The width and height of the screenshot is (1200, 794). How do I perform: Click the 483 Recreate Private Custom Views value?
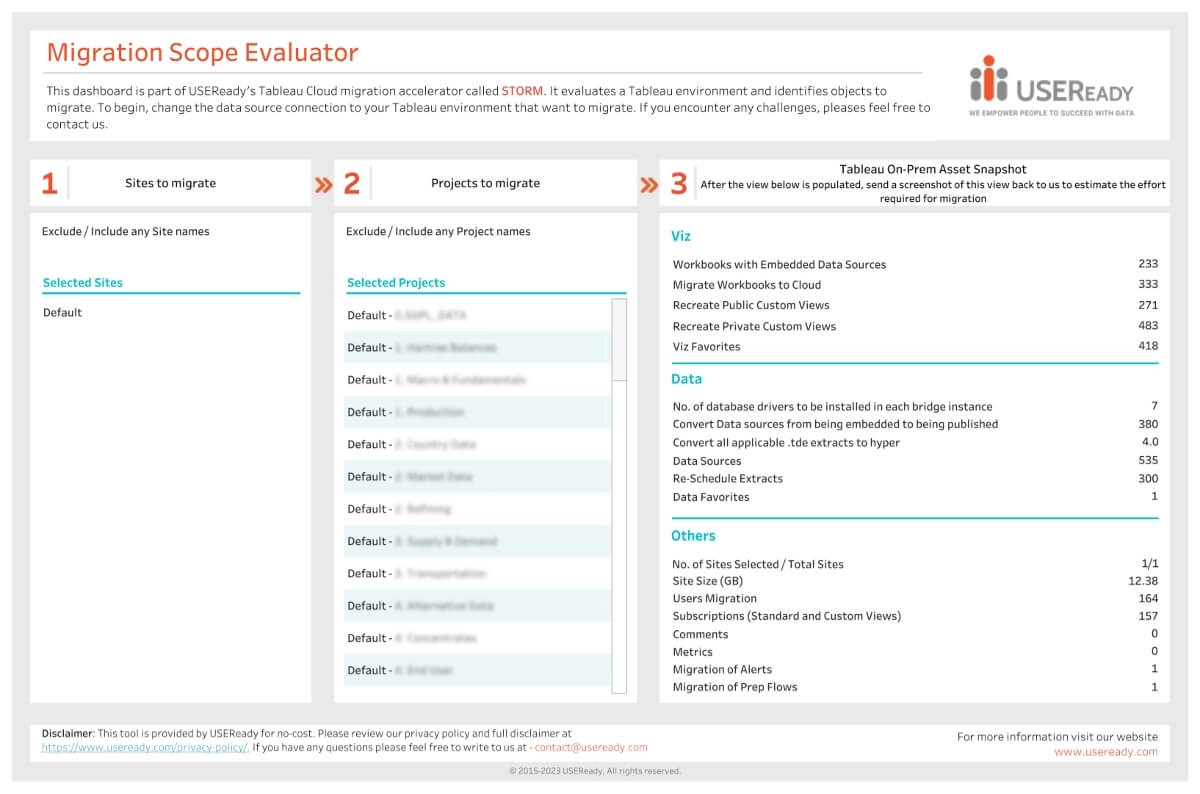1148,326
